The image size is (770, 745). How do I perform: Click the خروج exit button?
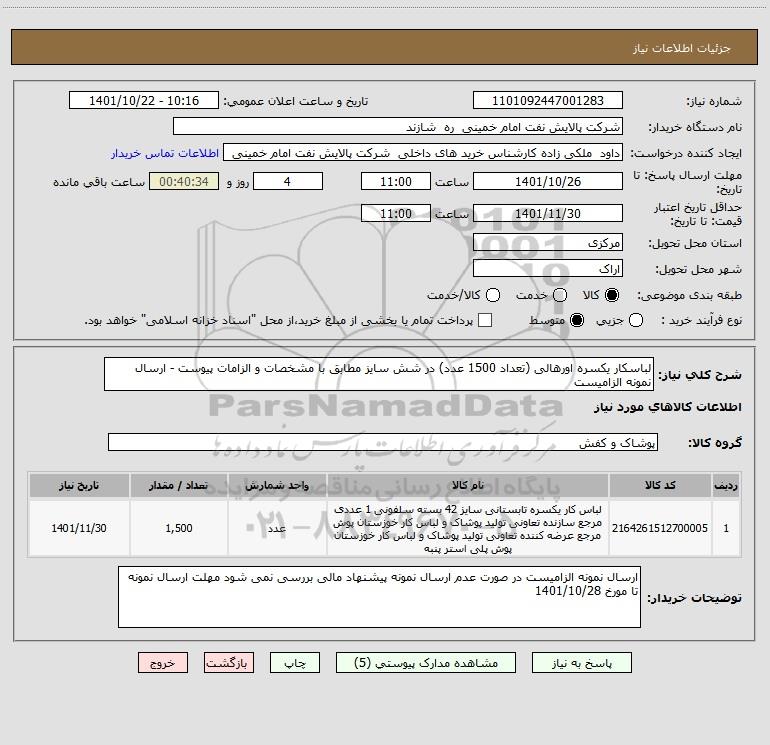click(x=163, y=663)
